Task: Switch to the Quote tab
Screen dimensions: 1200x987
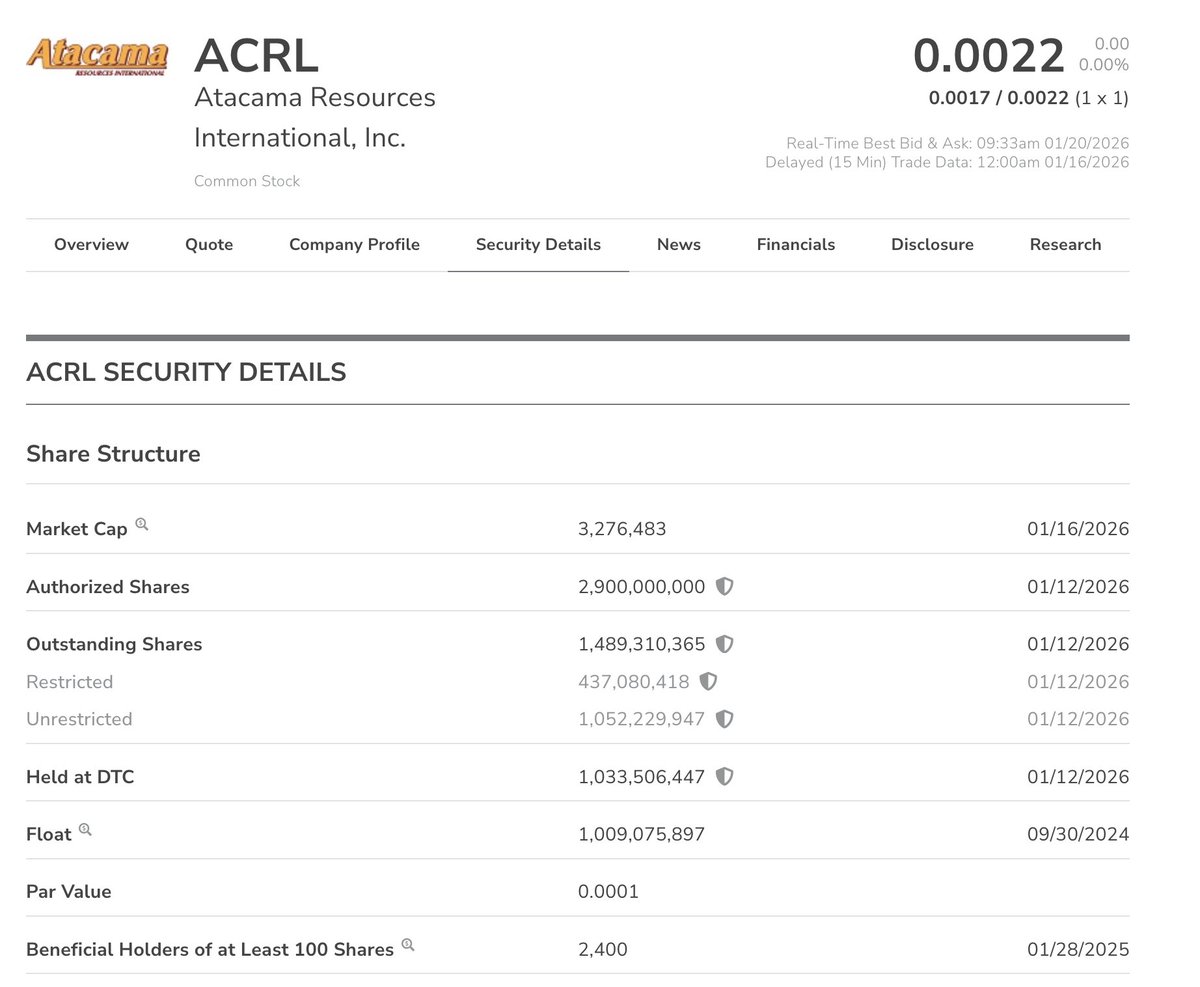Action: pyautogui.click(x=209, y=245)
